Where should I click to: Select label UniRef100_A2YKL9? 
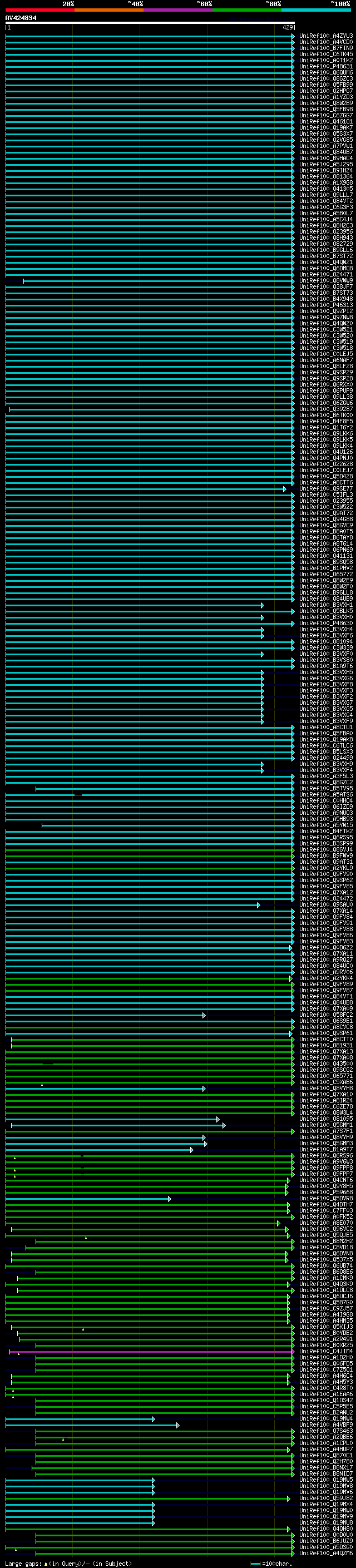[x=326, y=868]
